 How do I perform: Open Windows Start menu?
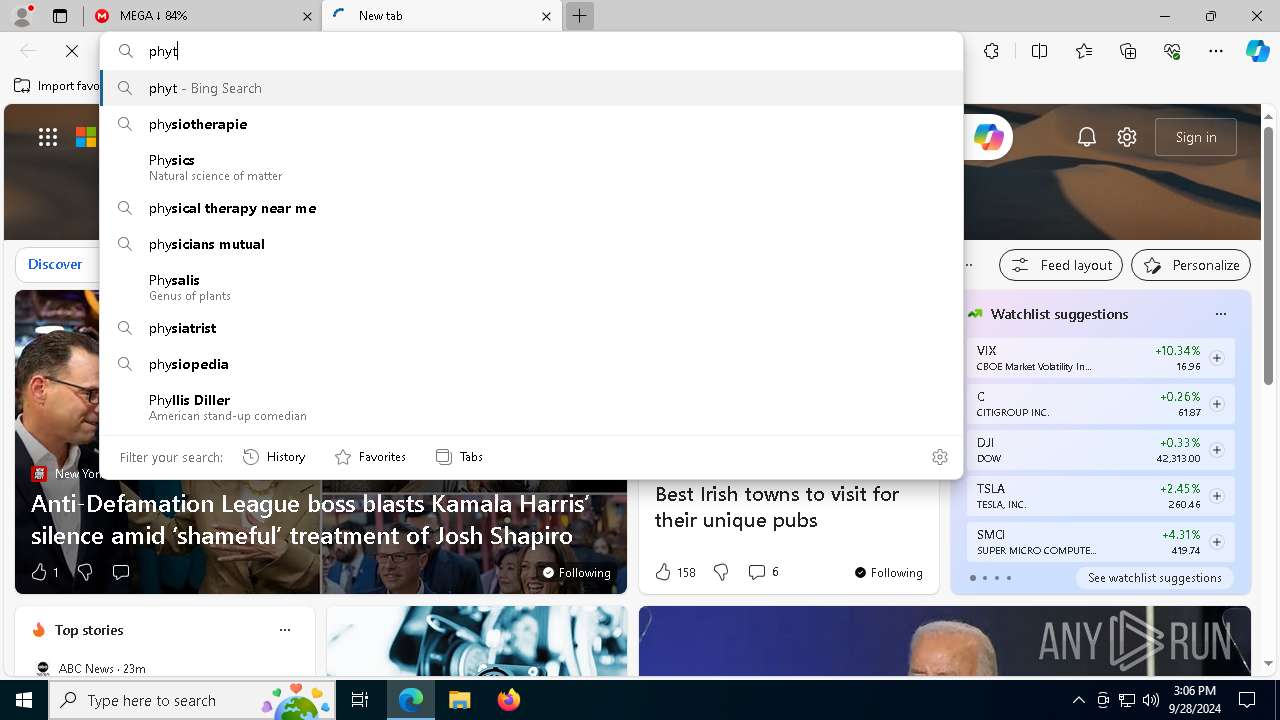pyautogui.click(x=24, y=700)
